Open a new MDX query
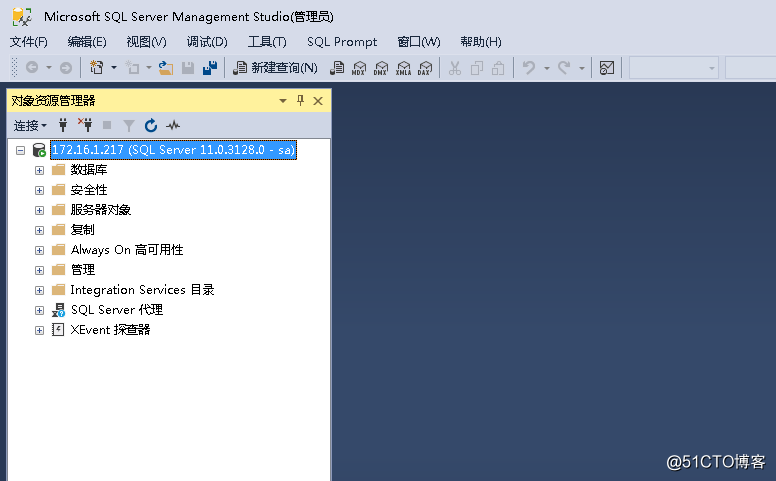 (x=359, y=68)
